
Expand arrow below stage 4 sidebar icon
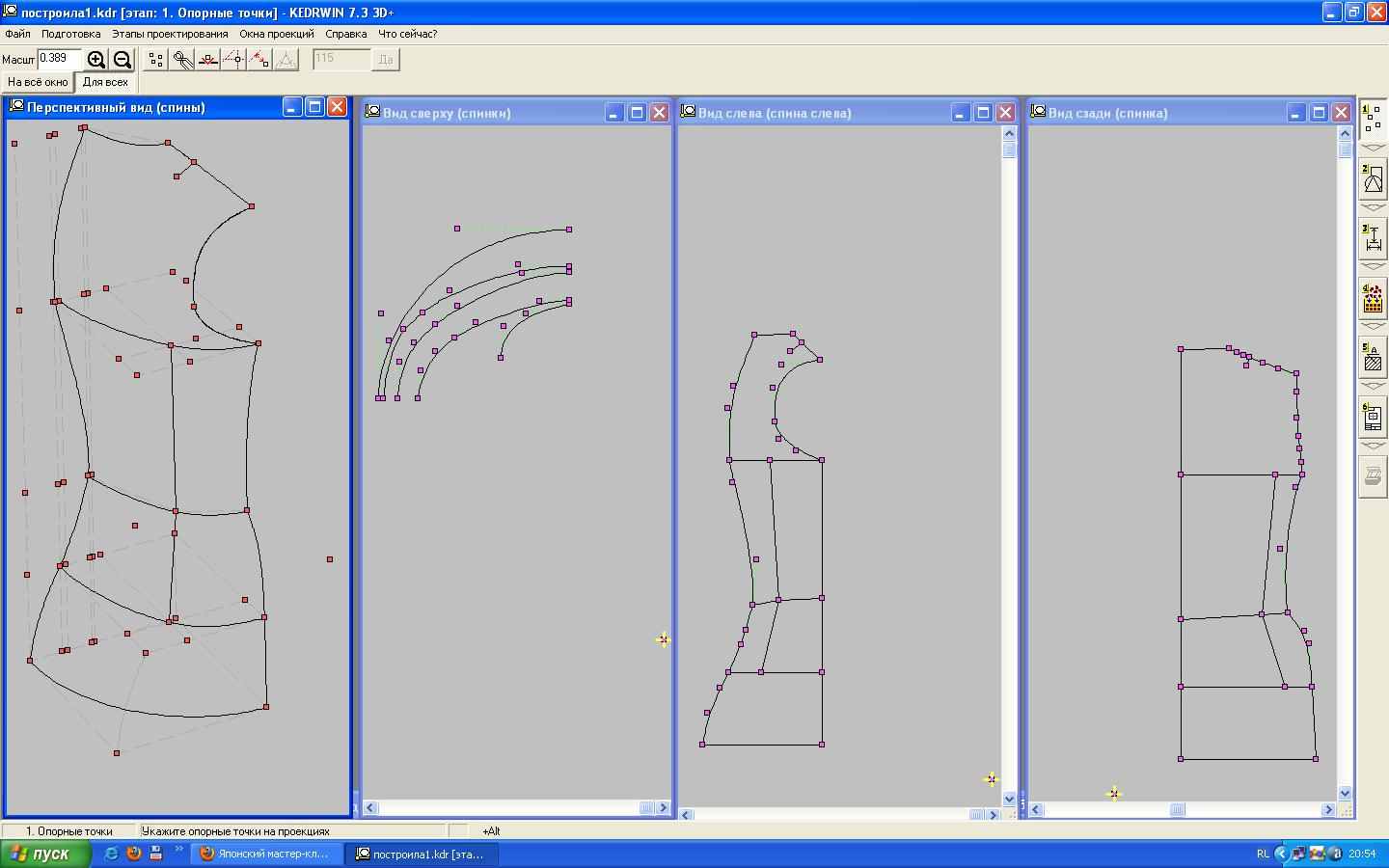pos(1373,326)
